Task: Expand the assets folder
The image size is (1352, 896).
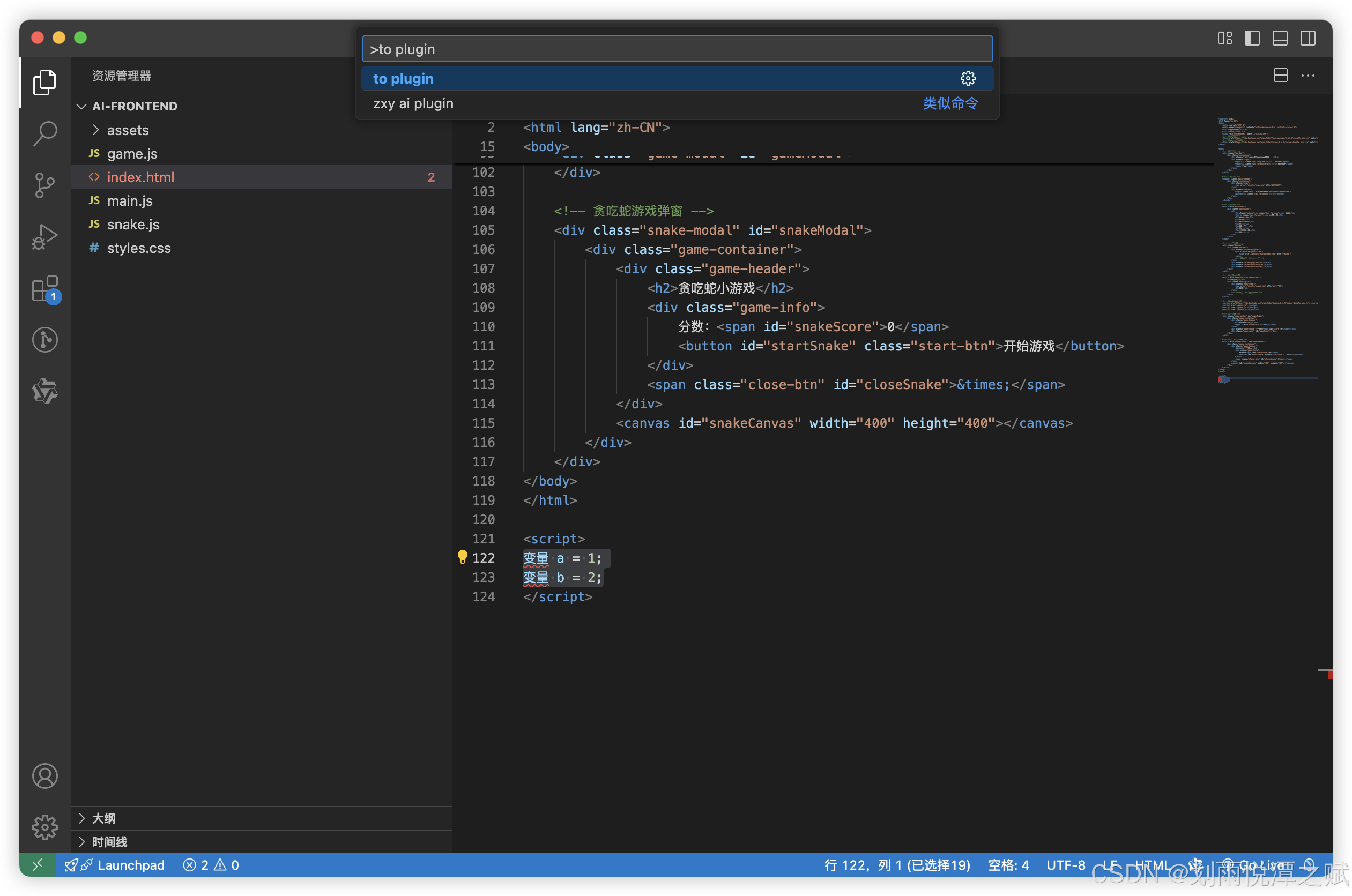Action: [x=128, y=130]
